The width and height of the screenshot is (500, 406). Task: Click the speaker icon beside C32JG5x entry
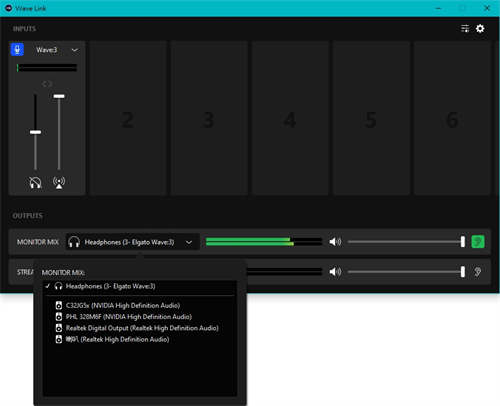point(59,305)
